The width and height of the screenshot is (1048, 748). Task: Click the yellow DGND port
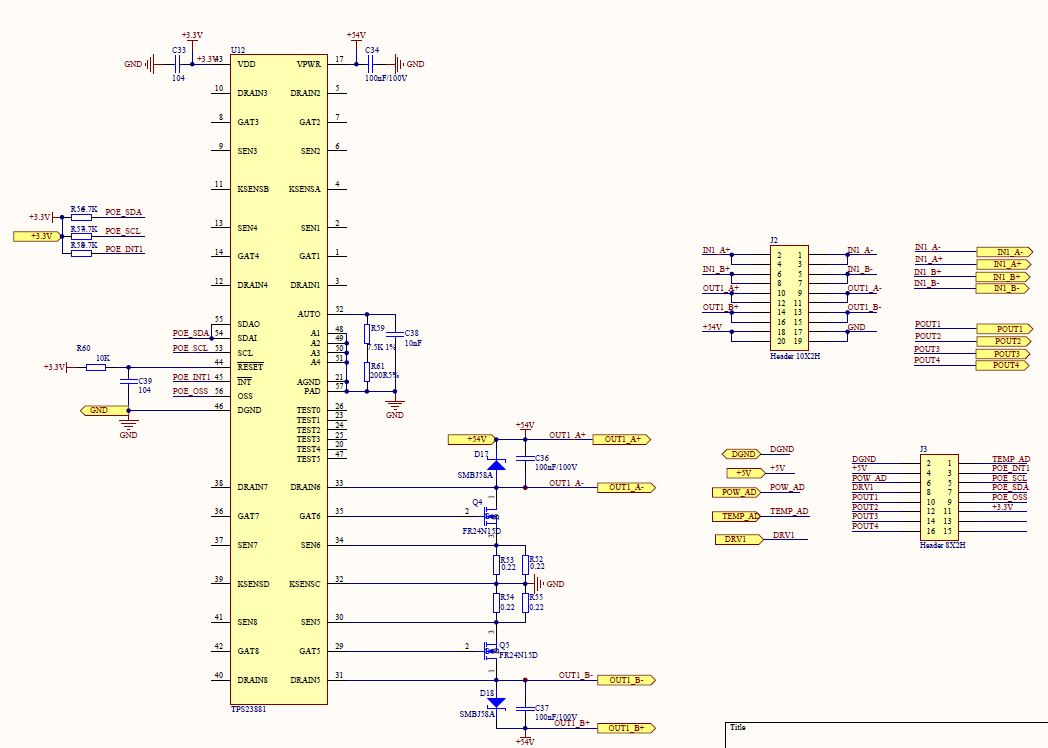coord(743,454)
